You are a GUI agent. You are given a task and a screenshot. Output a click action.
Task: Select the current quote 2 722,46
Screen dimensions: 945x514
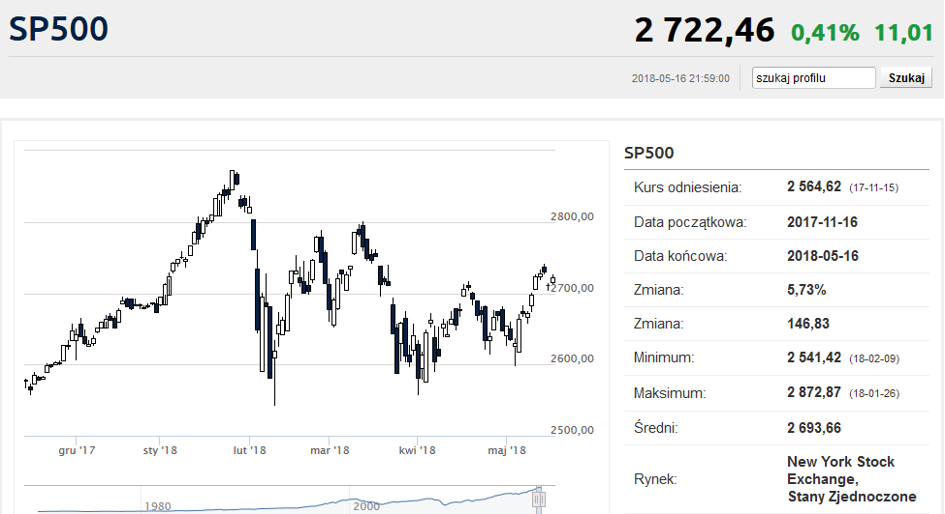click(x=704, y=31)
